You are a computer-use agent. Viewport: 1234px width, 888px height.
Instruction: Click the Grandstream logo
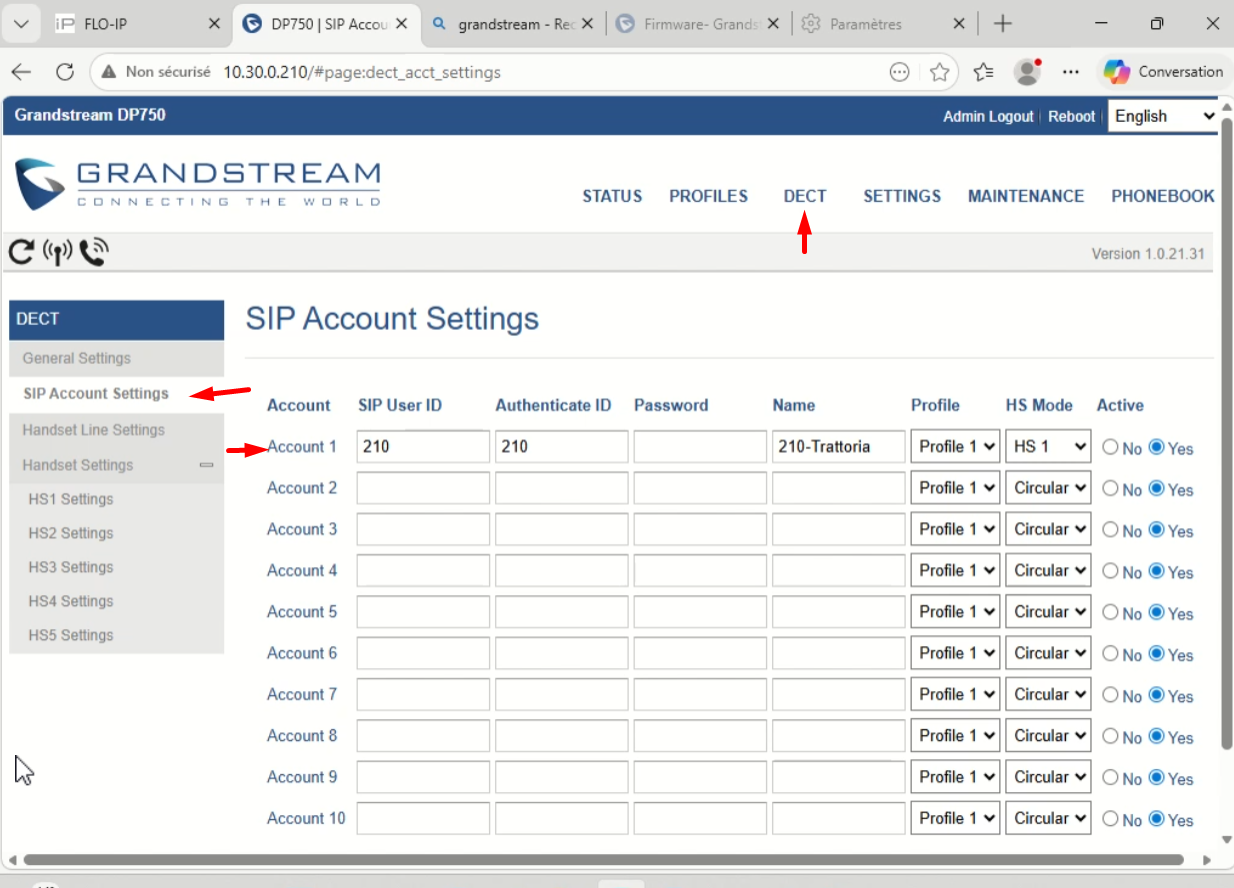198,182
